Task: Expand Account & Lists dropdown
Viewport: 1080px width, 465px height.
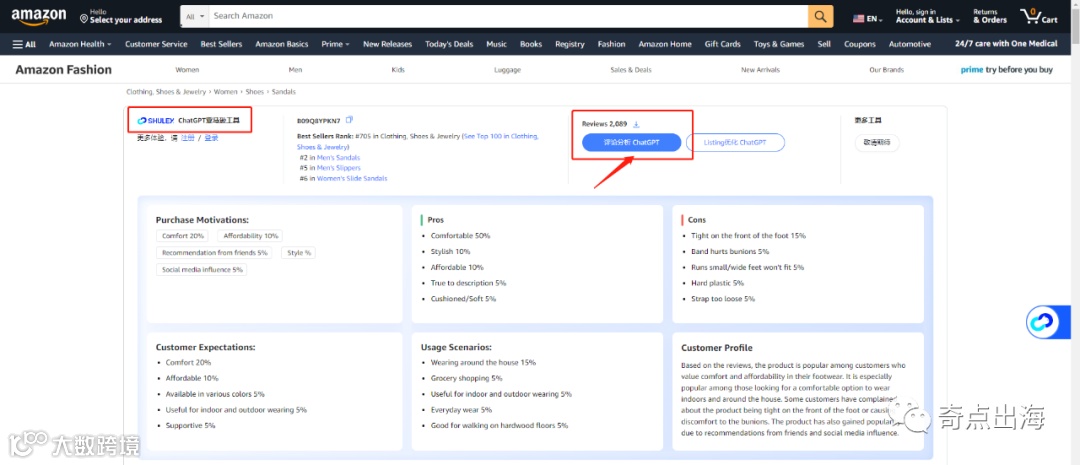Action: pyautogui.click(x=928, y=16)
